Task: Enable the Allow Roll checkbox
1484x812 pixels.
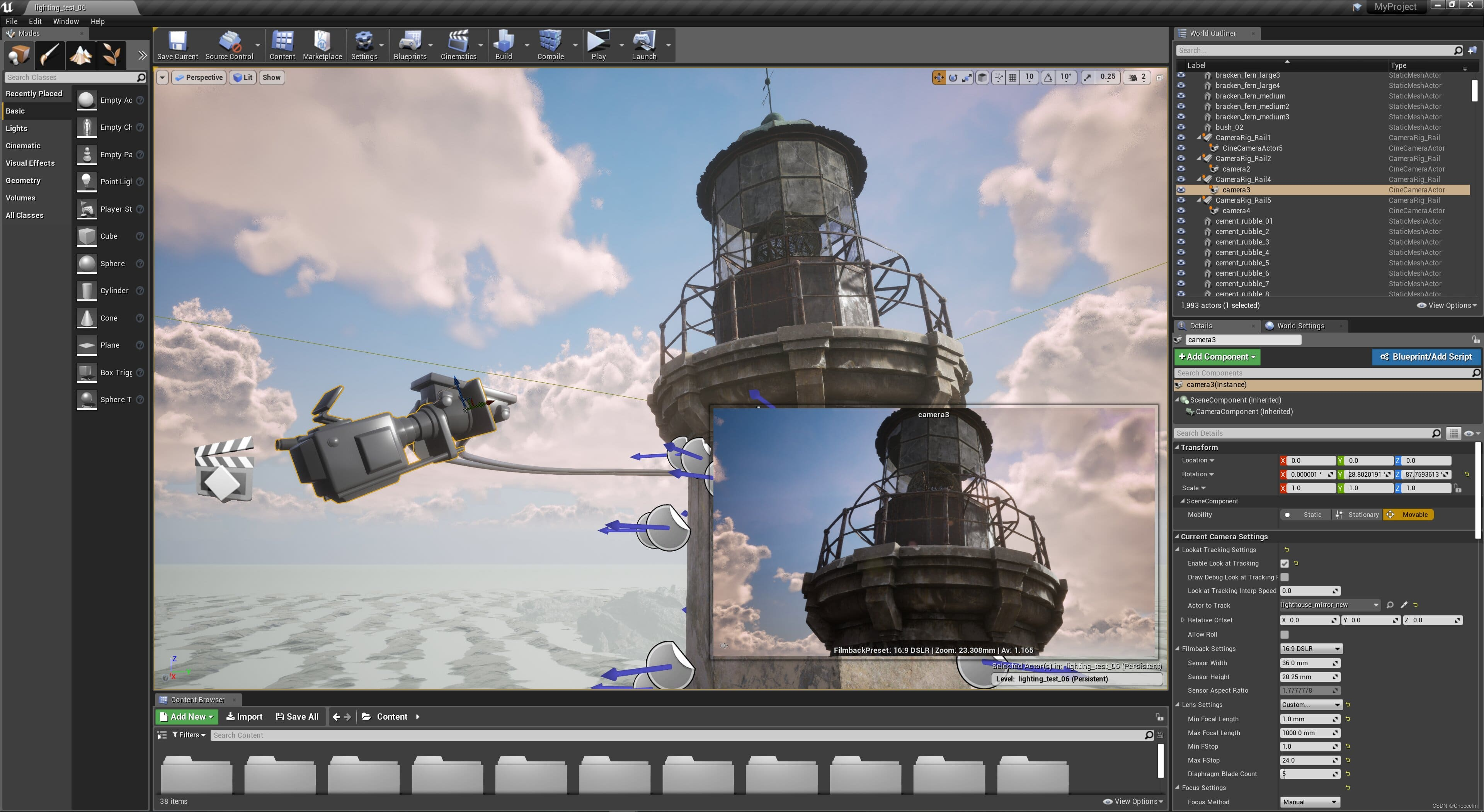Action: [x=1284, y=635]
